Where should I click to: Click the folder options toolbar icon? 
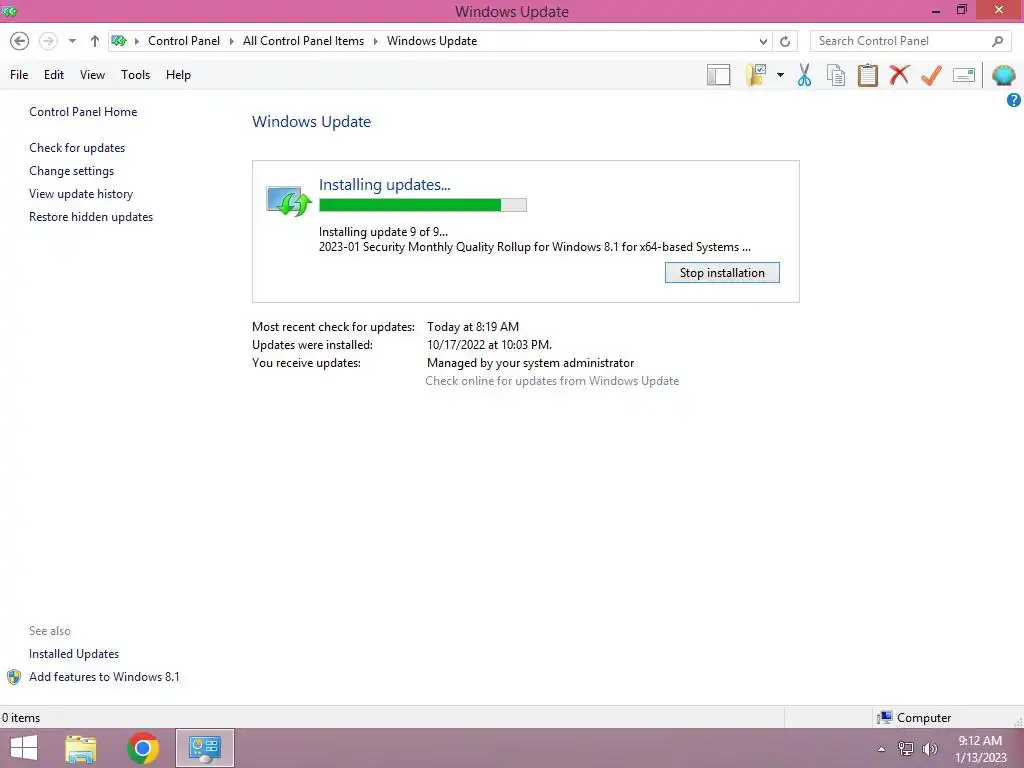click(x=756, y=75)
